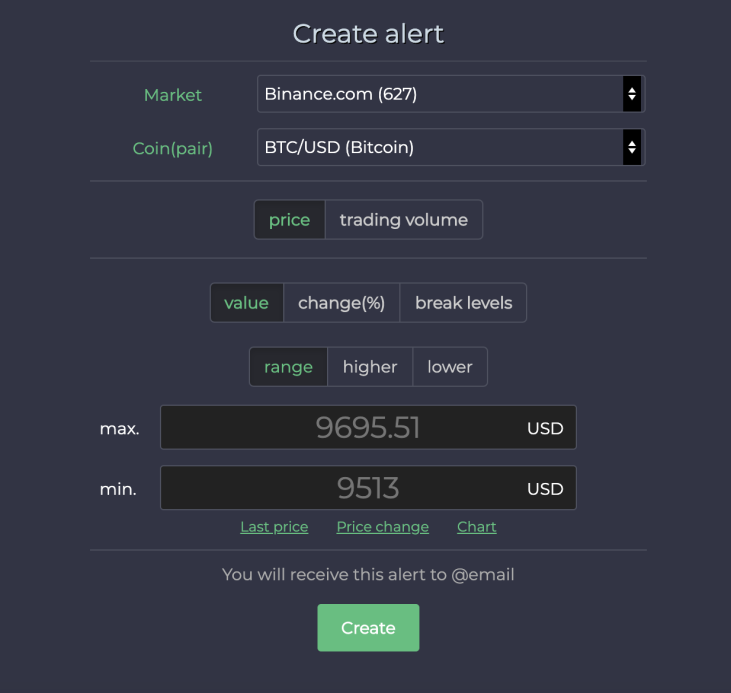Click the green Create button
The width and height of the screenshot is (731, 693).
tap(368, 628)
